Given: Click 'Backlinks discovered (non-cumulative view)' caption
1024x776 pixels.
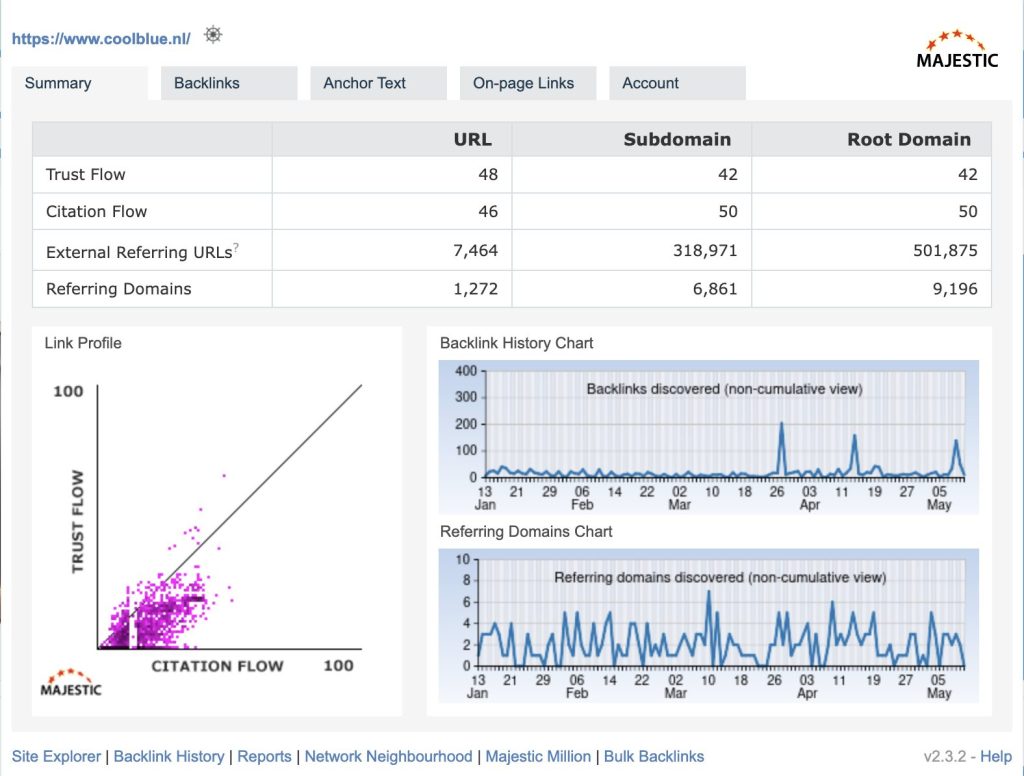Looking at the screenshot, I should click(724, 389).
